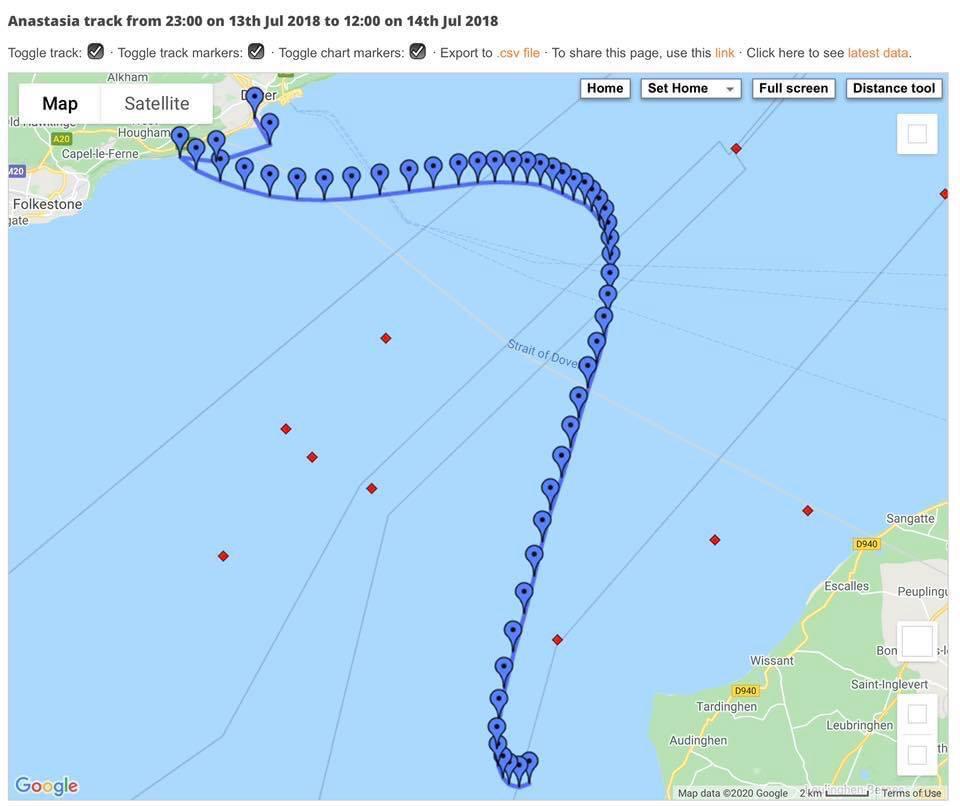Click the red chart marker near Sangatte
The image size is (960, 806).
coord(808,511)
